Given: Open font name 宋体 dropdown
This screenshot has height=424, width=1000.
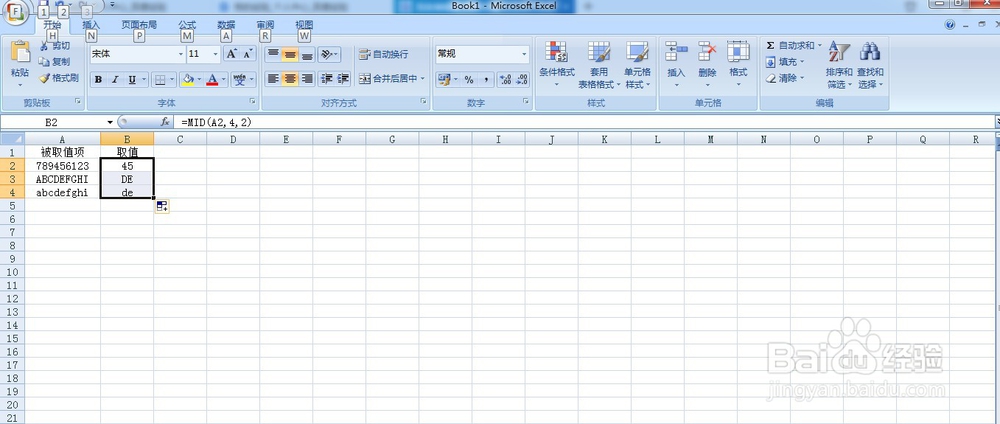Looking at the screenshot, I should pos(180,54).
